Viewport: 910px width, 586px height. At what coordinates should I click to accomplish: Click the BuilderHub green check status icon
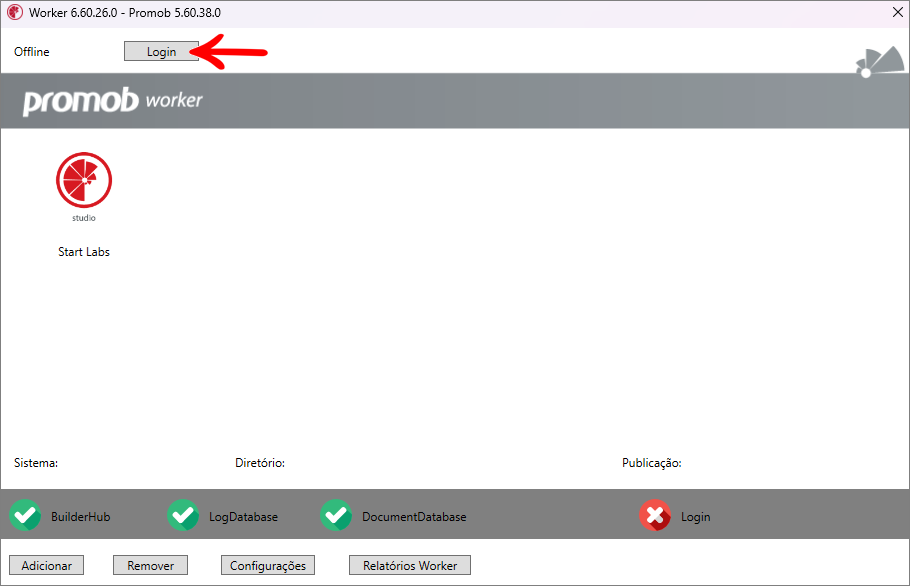point(25,515)
